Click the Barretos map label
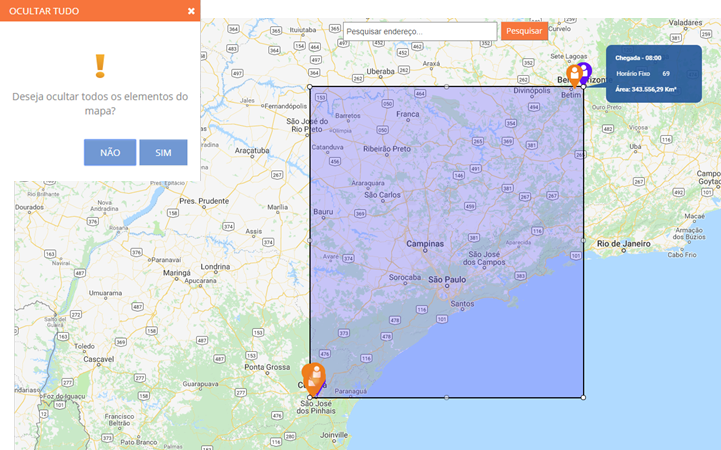The width and height of the screenshot is (721, 450). click(348, 115)
